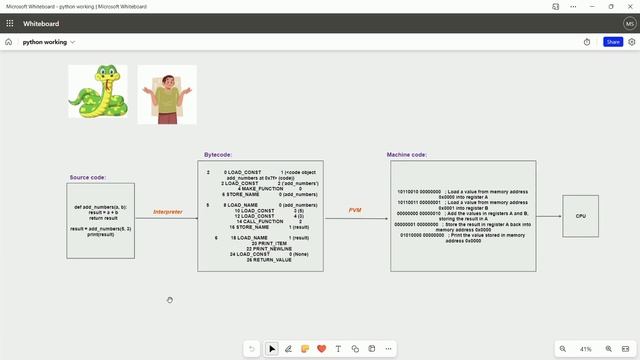The image size is (640, 360).
Task: Open the shapes tool
Action: pyautogui.click(x=355, y=349)
